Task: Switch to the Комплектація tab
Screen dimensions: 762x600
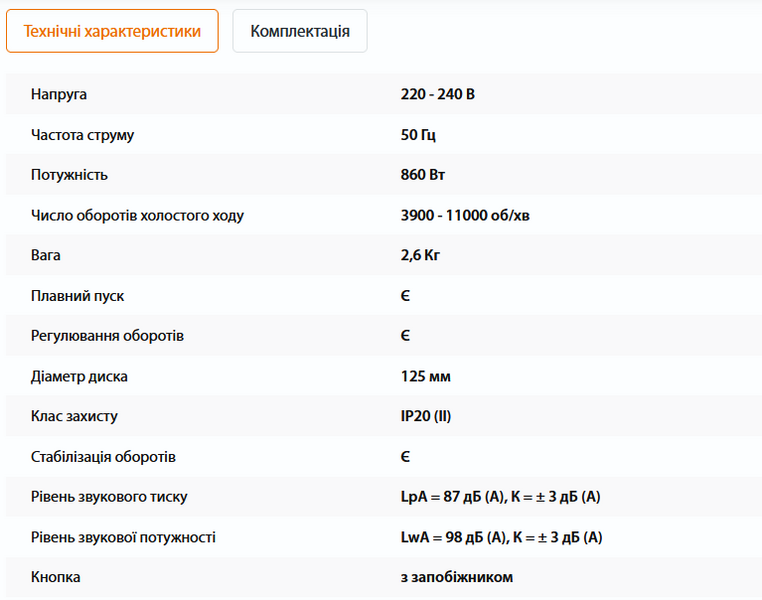Action: click(x=300, y=31)
